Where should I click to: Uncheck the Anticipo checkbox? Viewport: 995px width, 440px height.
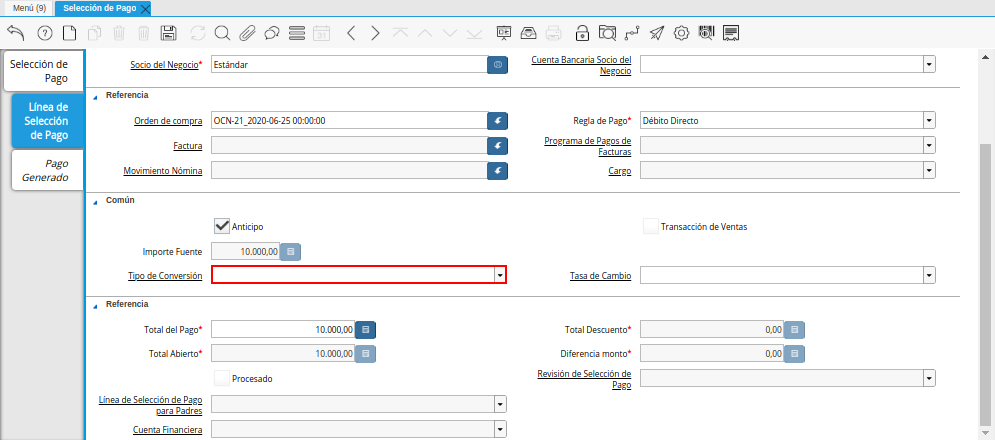coord(222,226)
